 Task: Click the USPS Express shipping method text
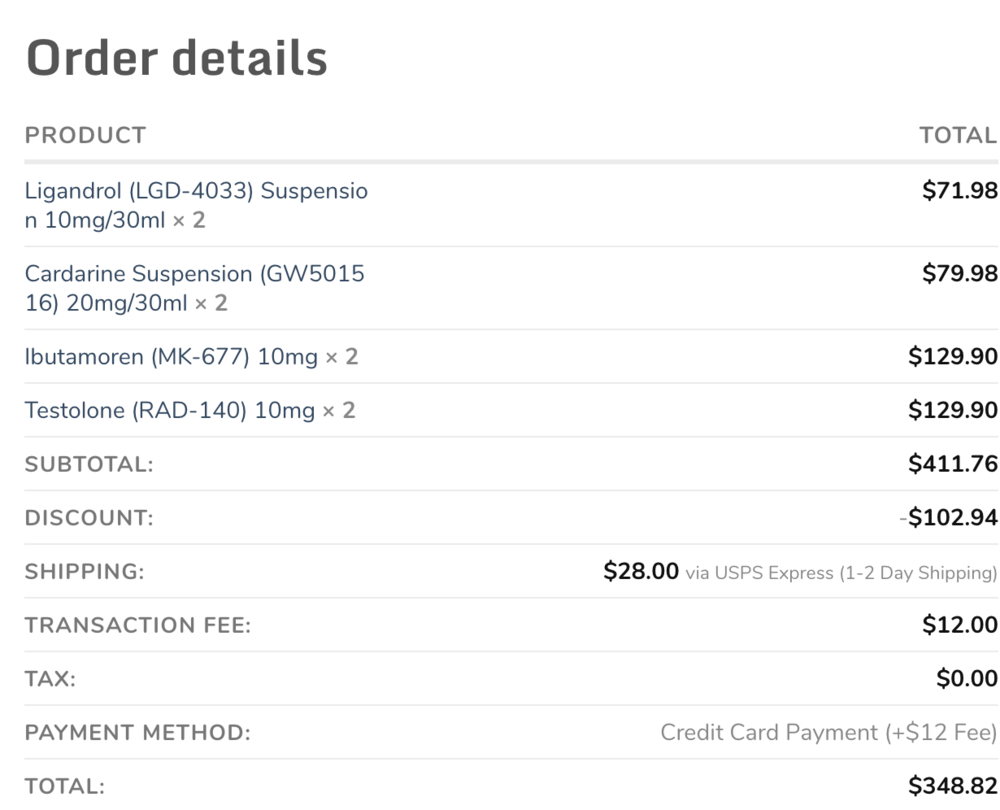841,573
